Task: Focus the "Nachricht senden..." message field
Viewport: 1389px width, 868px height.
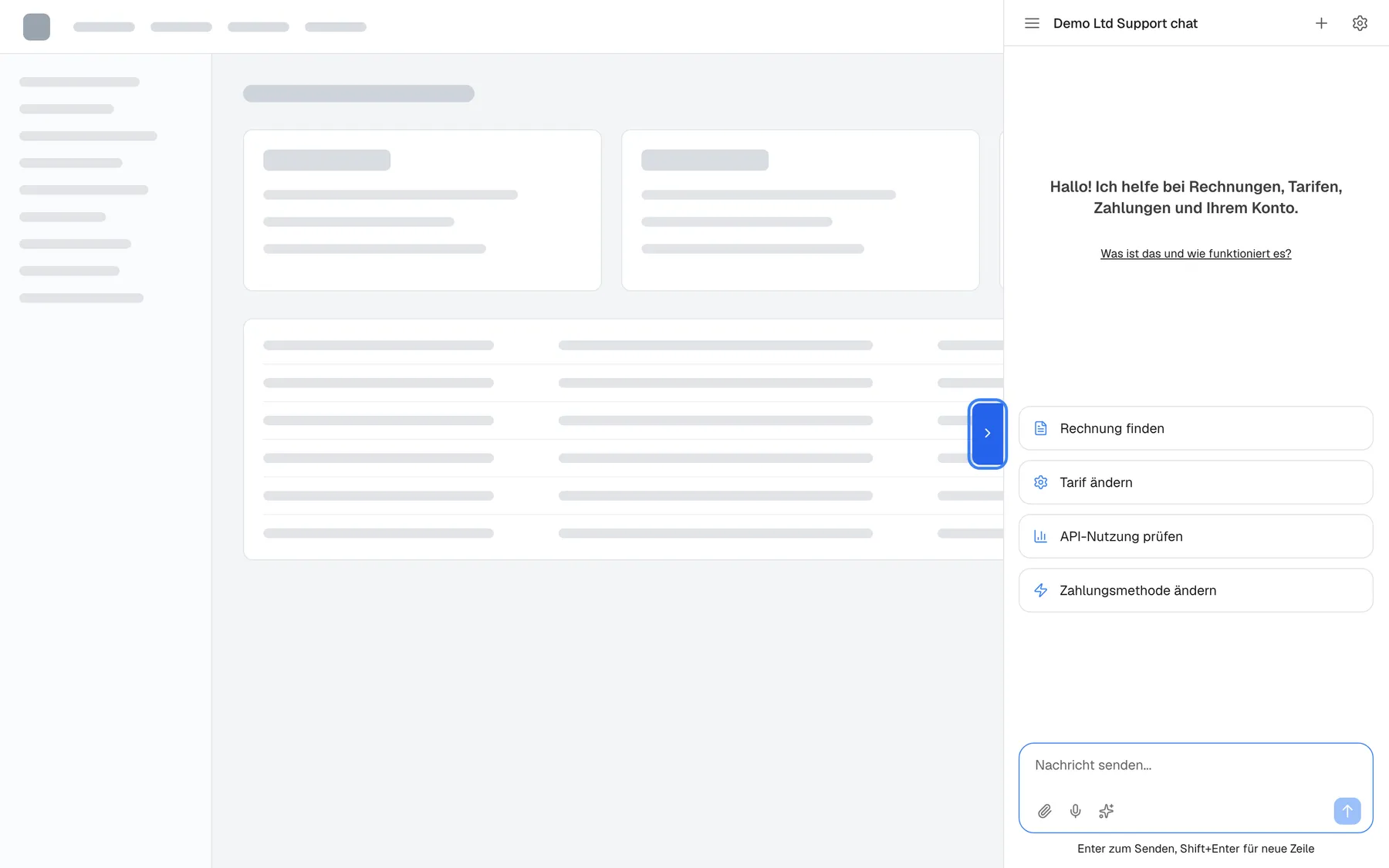Action: [x=1195, y=765]
